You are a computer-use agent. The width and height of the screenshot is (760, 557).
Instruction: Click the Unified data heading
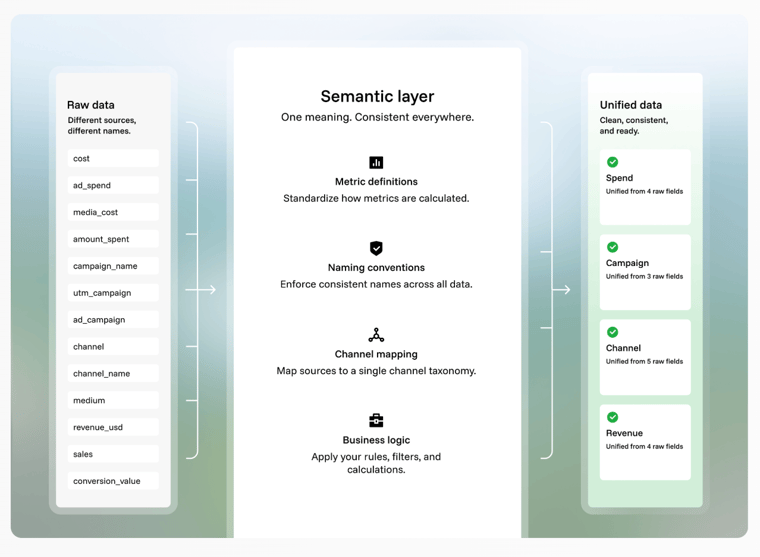631,105
